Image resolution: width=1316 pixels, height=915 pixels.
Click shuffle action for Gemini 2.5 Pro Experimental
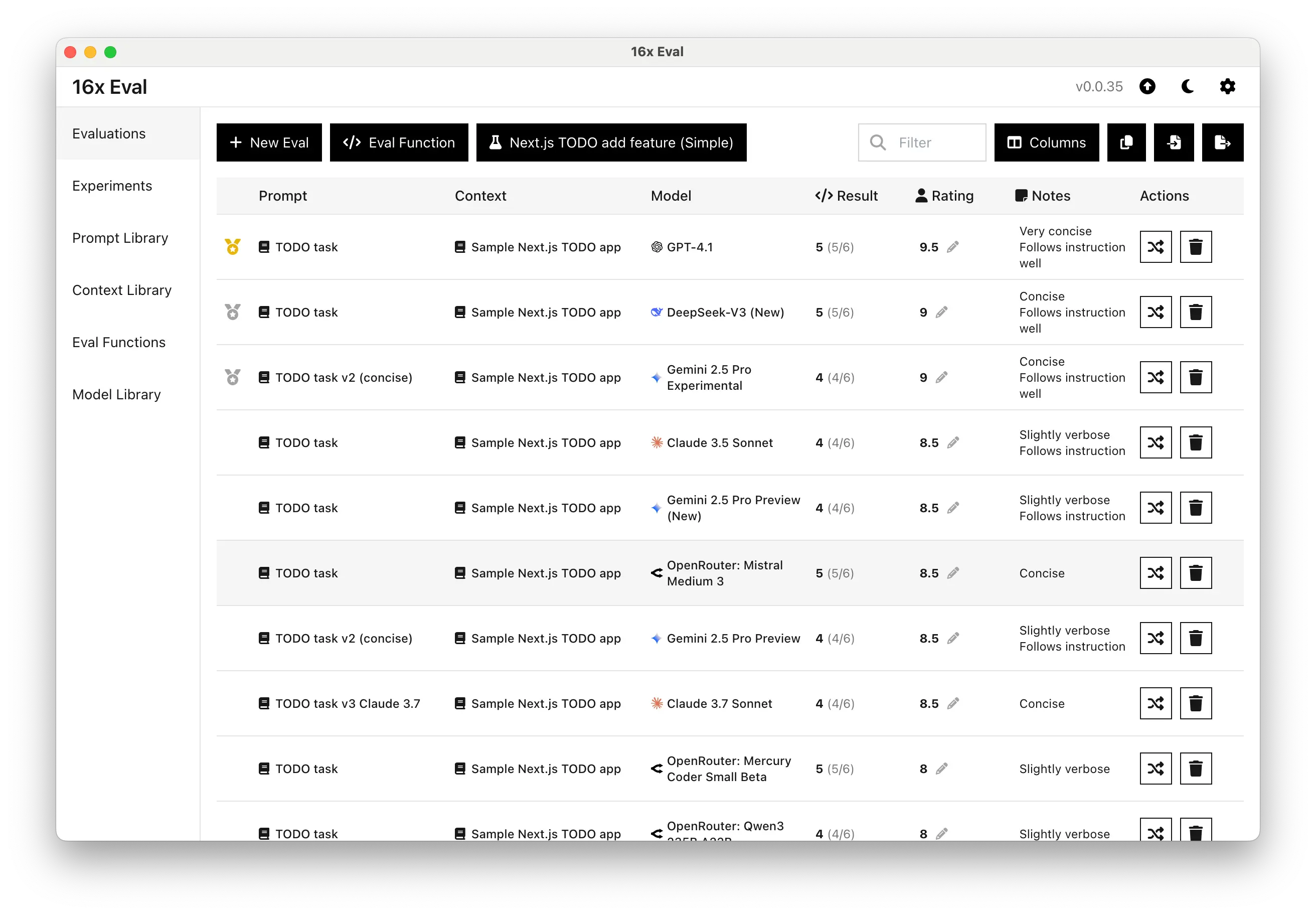[1156, 378]
